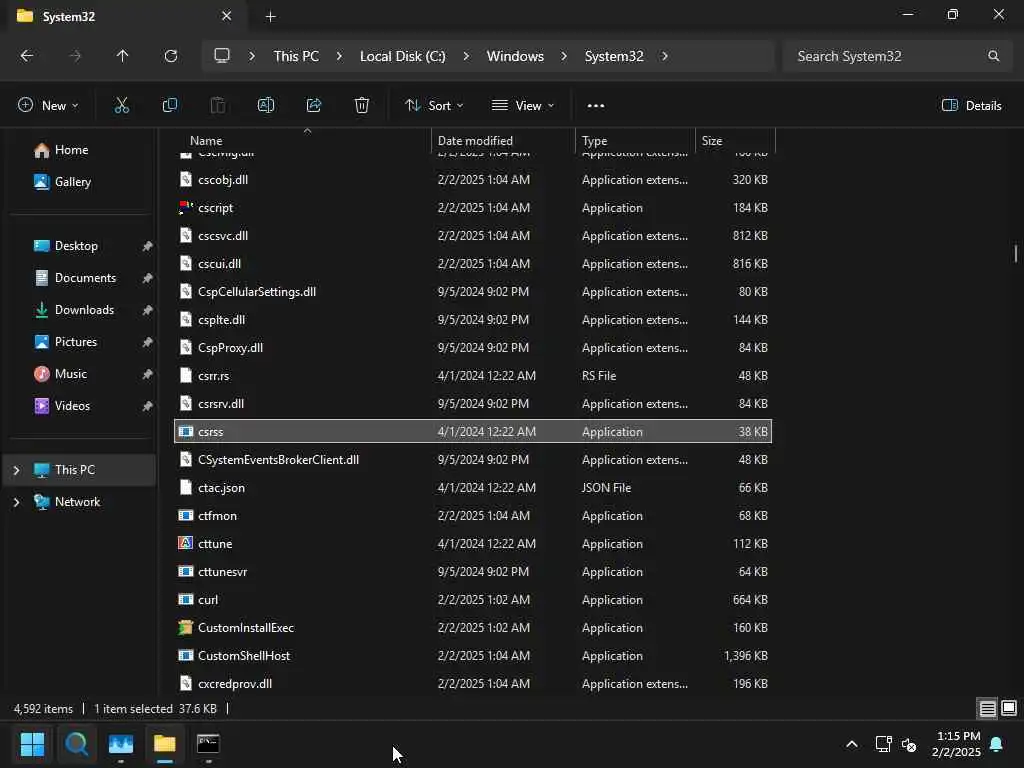Click the cttune application icon

coord(185,543)
